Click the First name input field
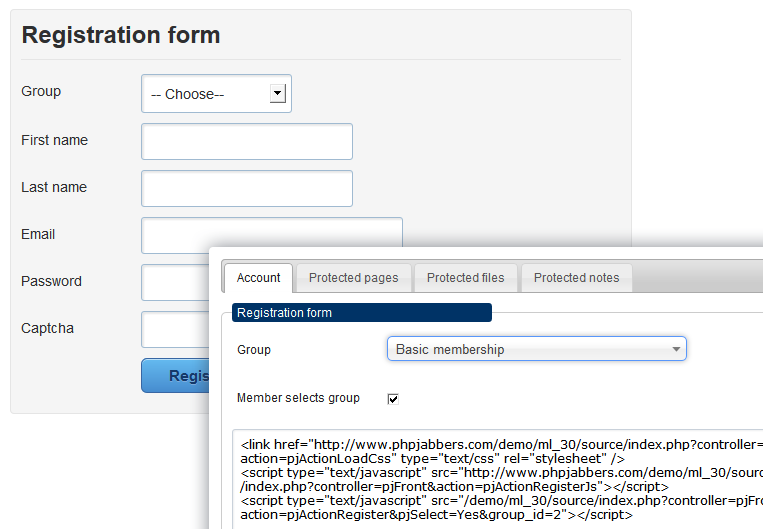 click(247, 142)
